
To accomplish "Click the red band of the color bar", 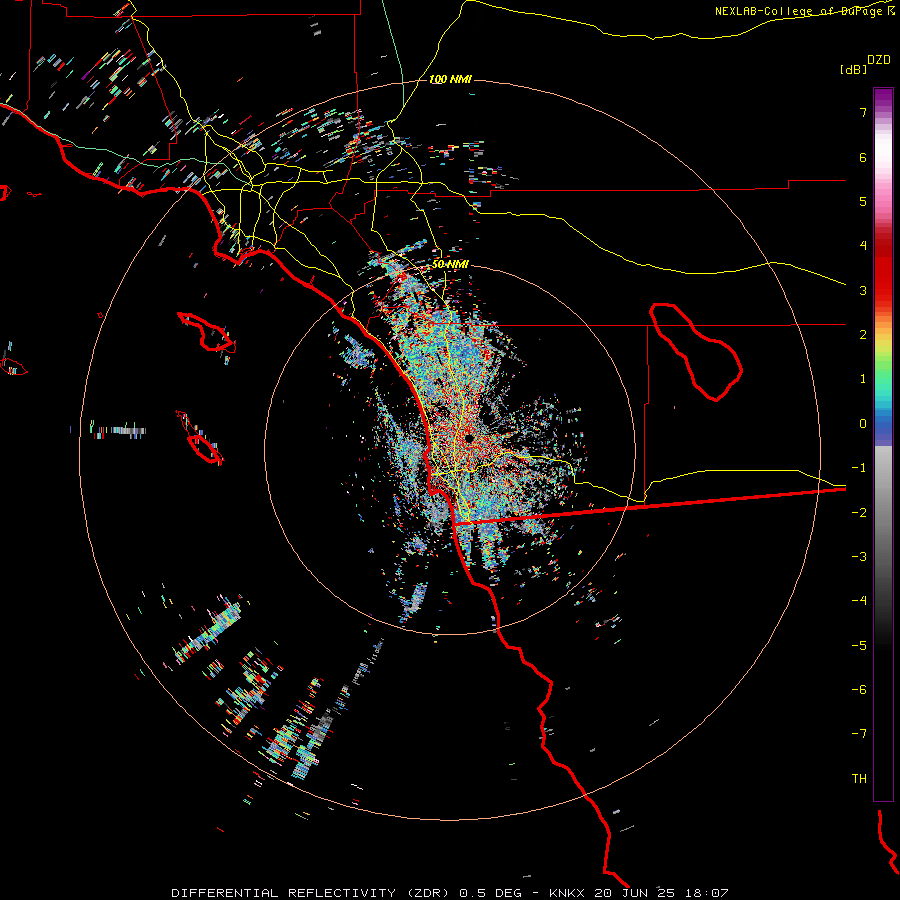I will (x=883, y=270).
